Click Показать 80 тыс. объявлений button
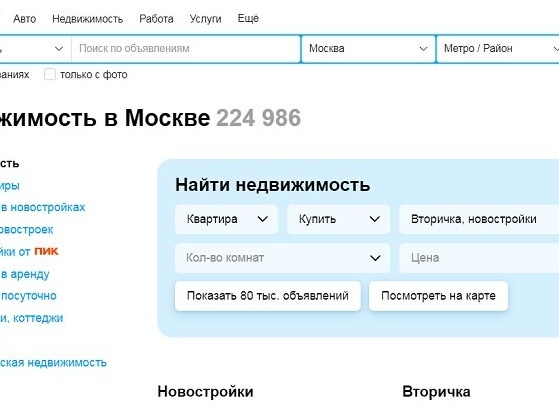Image resolution: width=559 pixels, height=406 pixels. pyautogui.click(x=268, y=296)
